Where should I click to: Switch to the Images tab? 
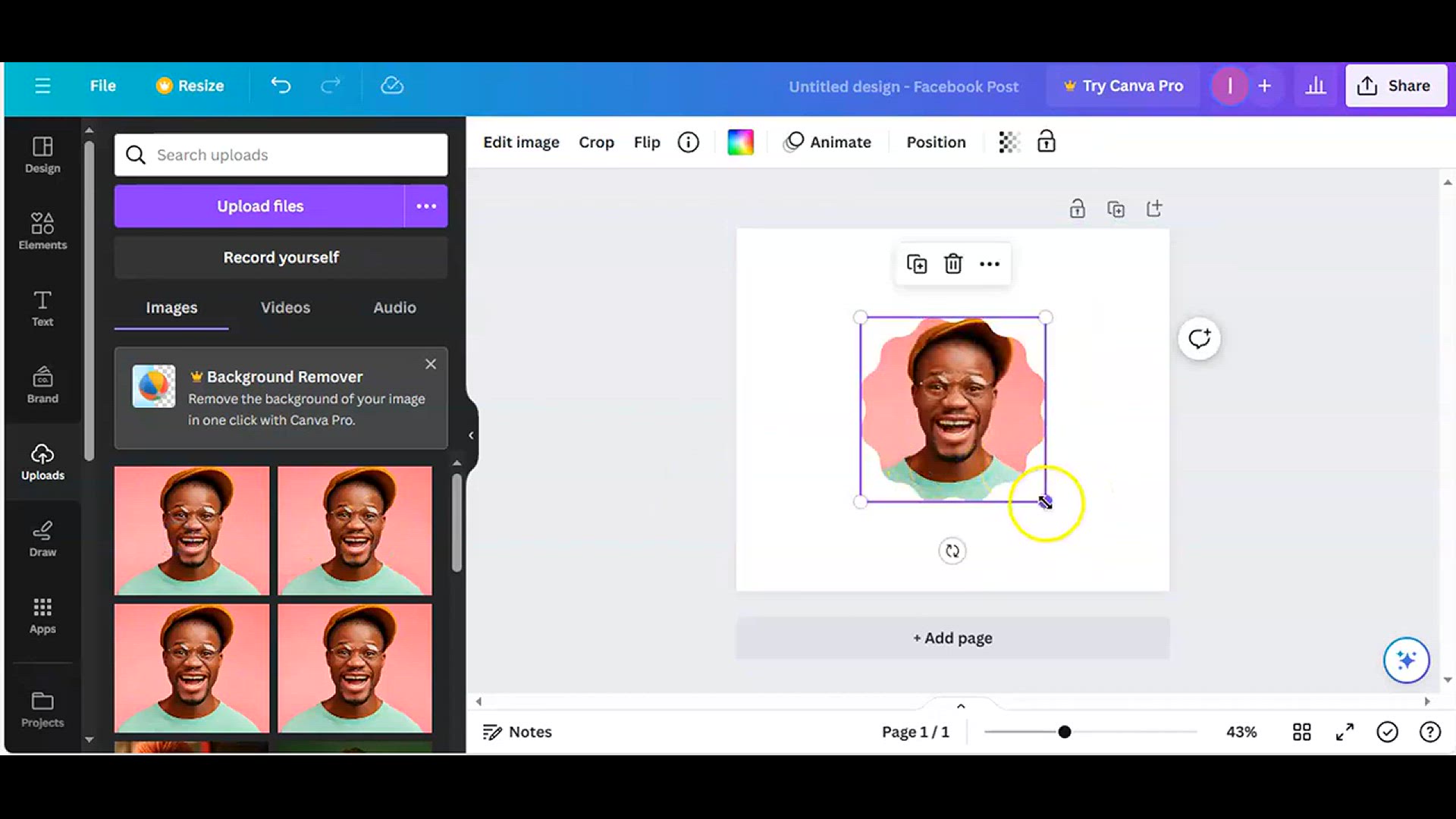click(171, 308)
